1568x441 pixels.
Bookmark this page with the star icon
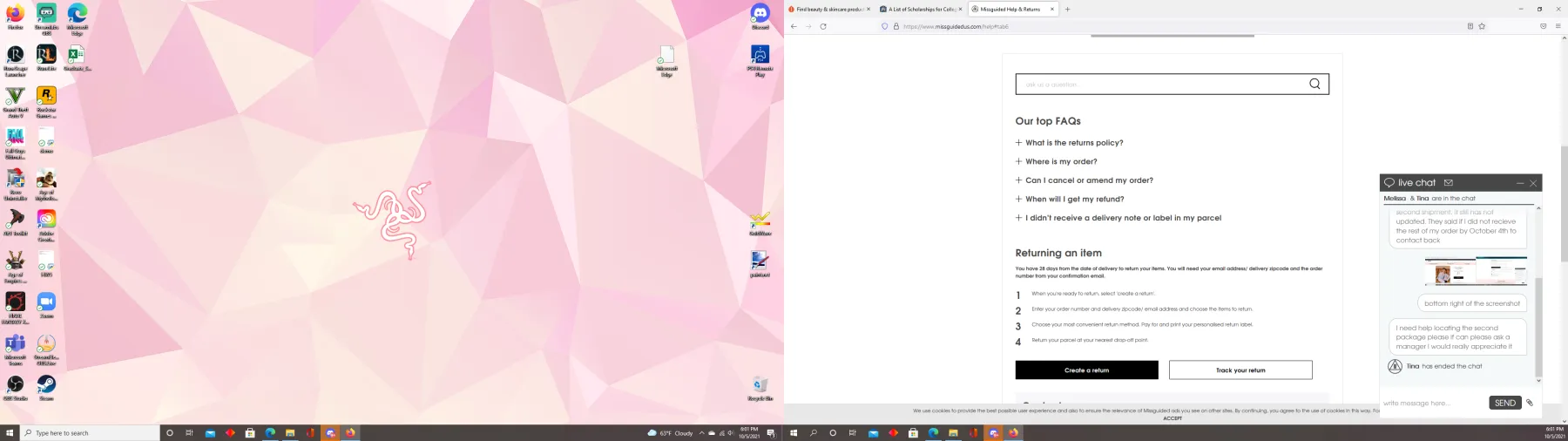pyautogui.click(x=1482, y=26)
